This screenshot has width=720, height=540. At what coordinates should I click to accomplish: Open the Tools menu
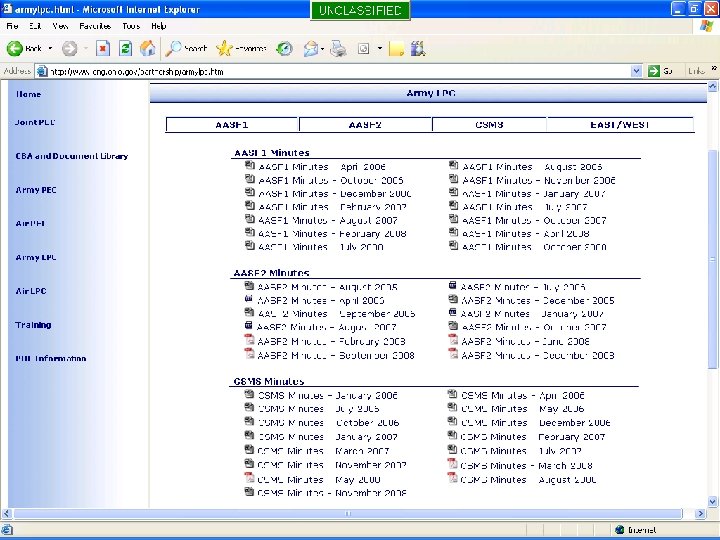click(x=131, y=25)
